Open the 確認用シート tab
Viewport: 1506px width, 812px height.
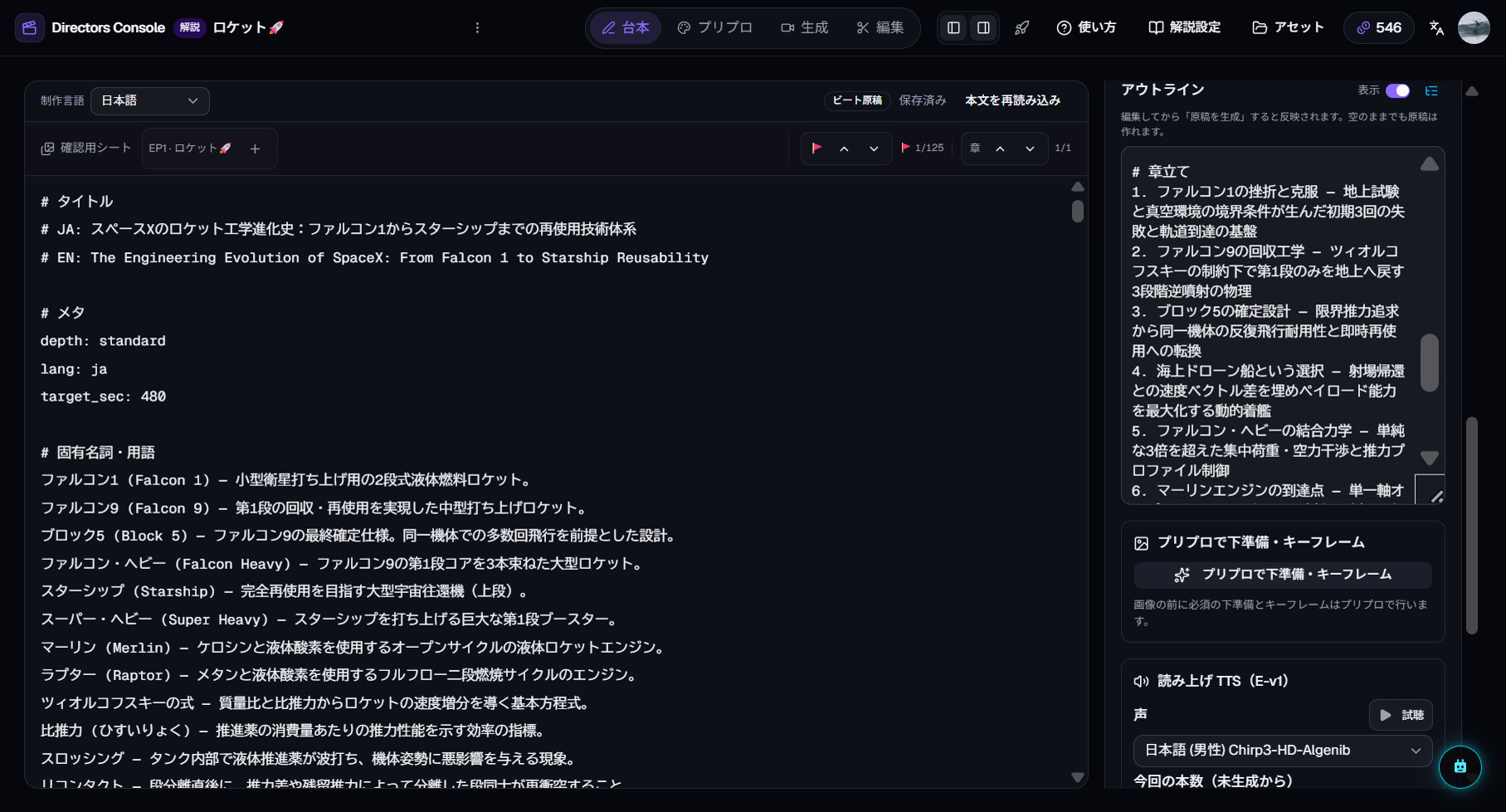(x=86, y=148)
